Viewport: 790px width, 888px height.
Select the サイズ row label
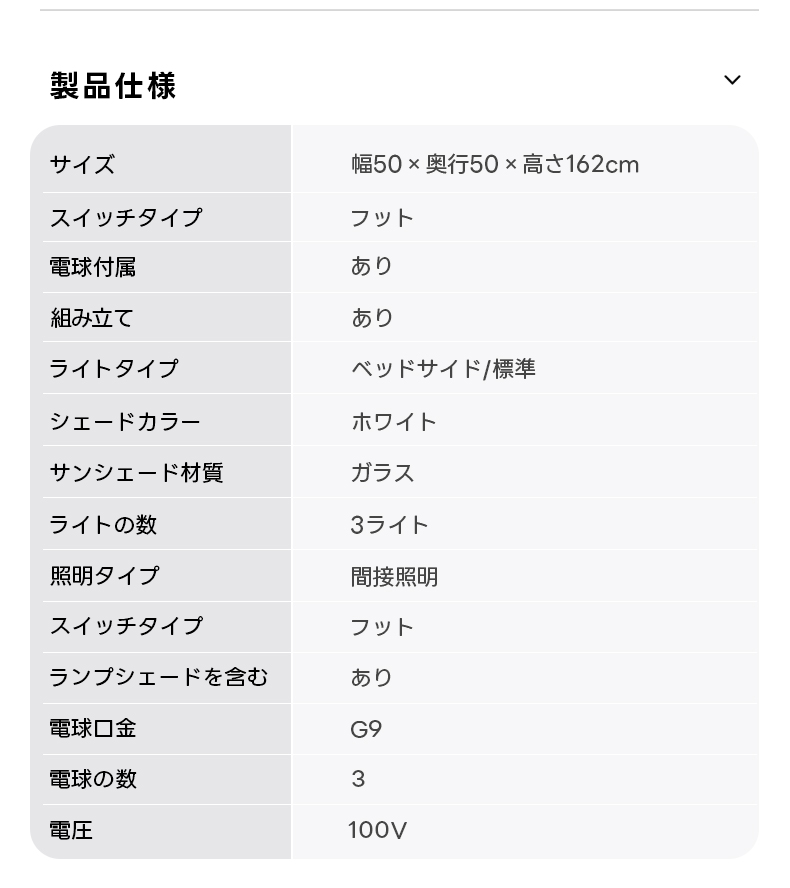pos(83,164)
